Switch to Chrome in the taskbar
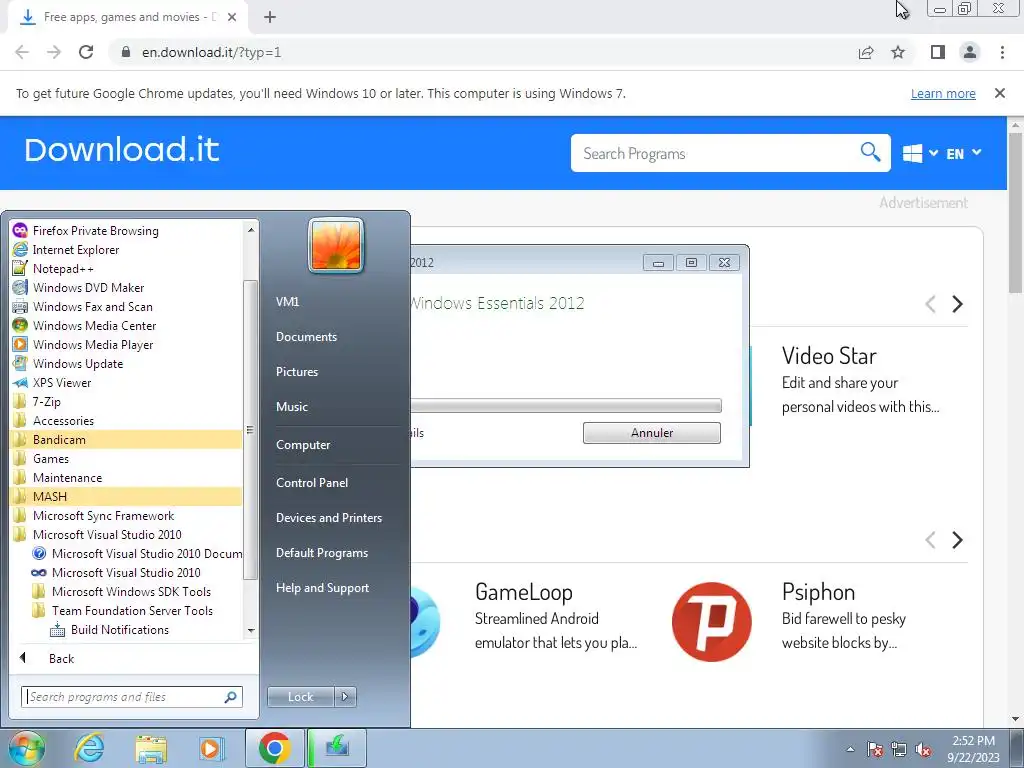 (x=274, y=748)
